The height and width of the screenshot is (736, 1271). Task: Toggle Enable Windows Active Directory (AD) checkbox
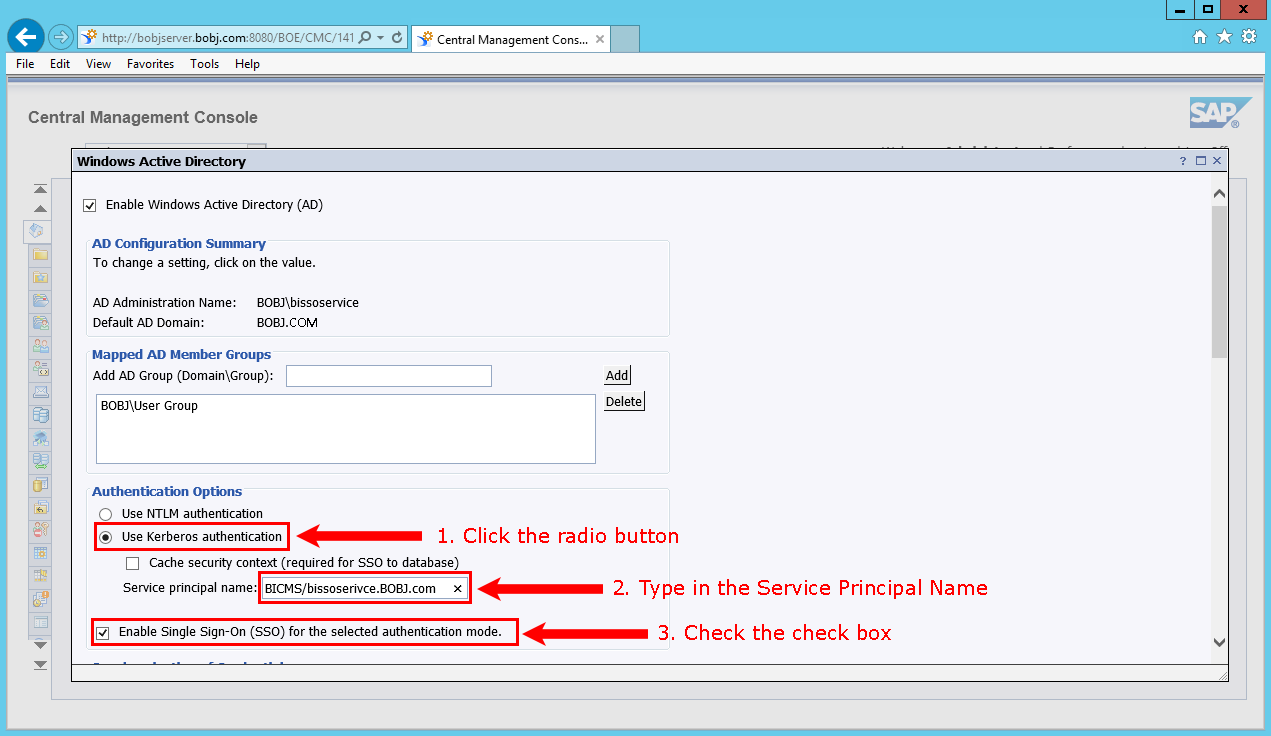[90, 206]
